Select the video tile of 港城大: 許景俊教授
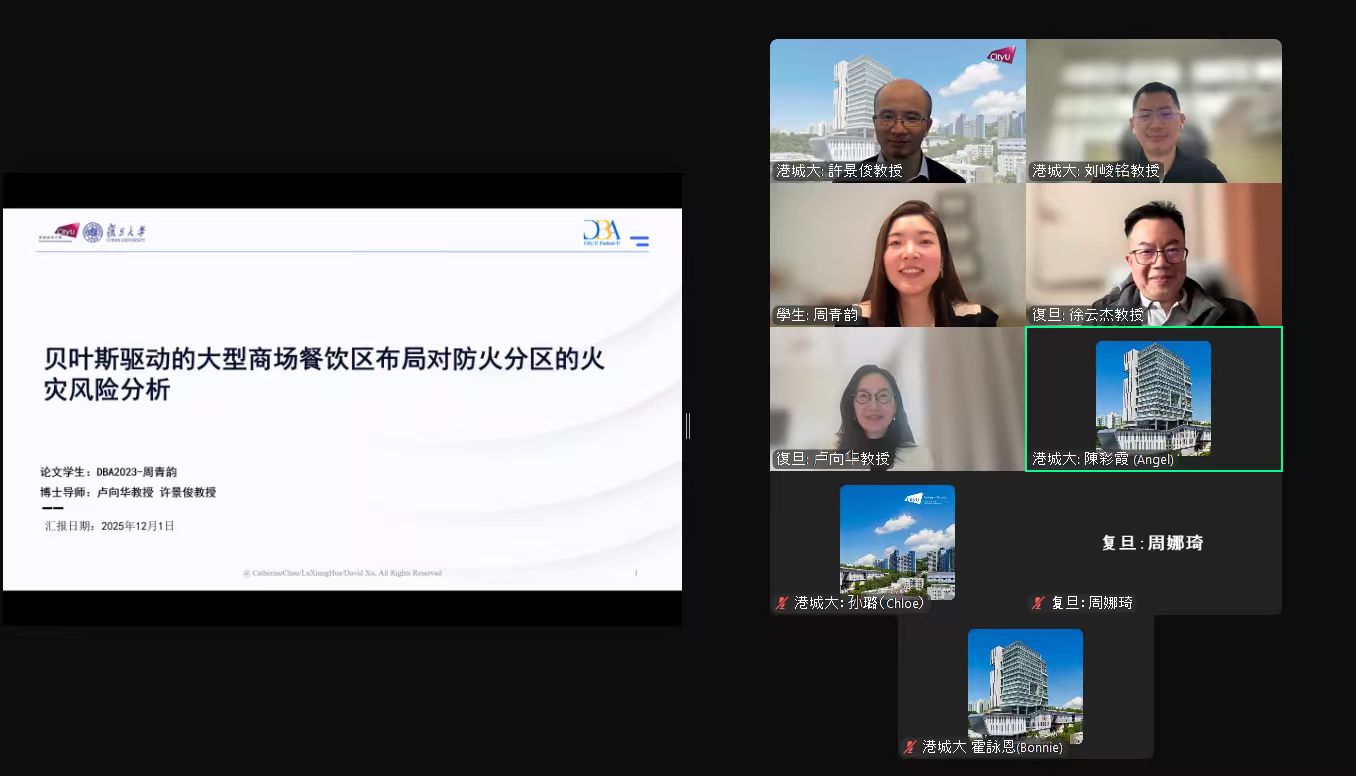 coord(897,110)
